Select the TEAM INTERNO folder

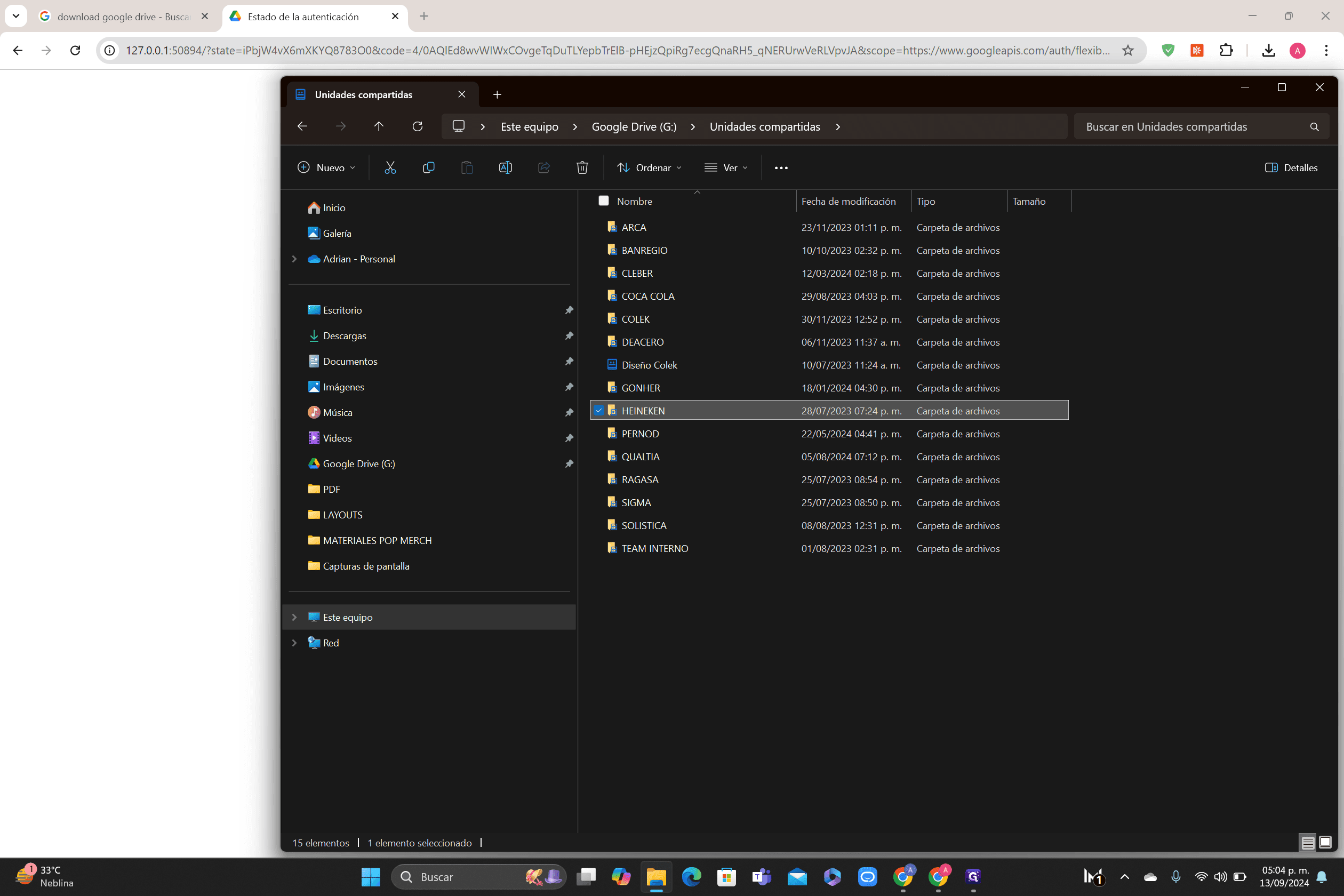(829, 548)
